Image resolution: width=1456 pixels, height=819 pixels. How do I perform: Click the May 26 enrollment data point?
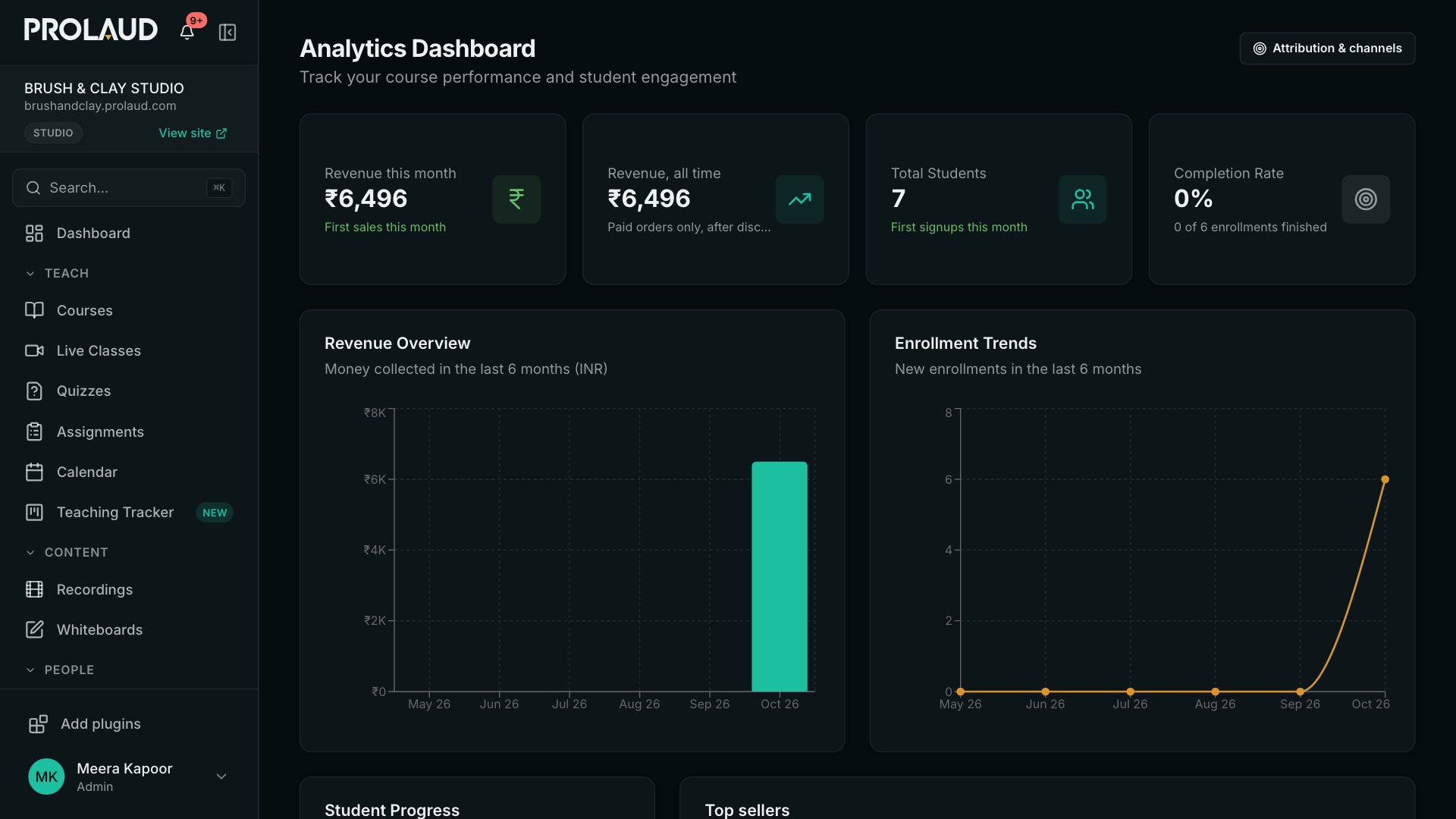(x=961, y=692)
